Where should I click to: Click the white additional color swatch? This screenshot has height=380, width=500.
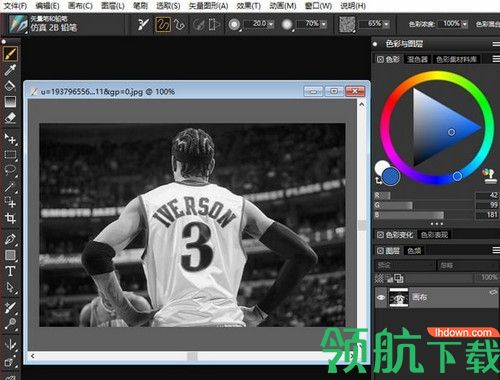[381, 166]
